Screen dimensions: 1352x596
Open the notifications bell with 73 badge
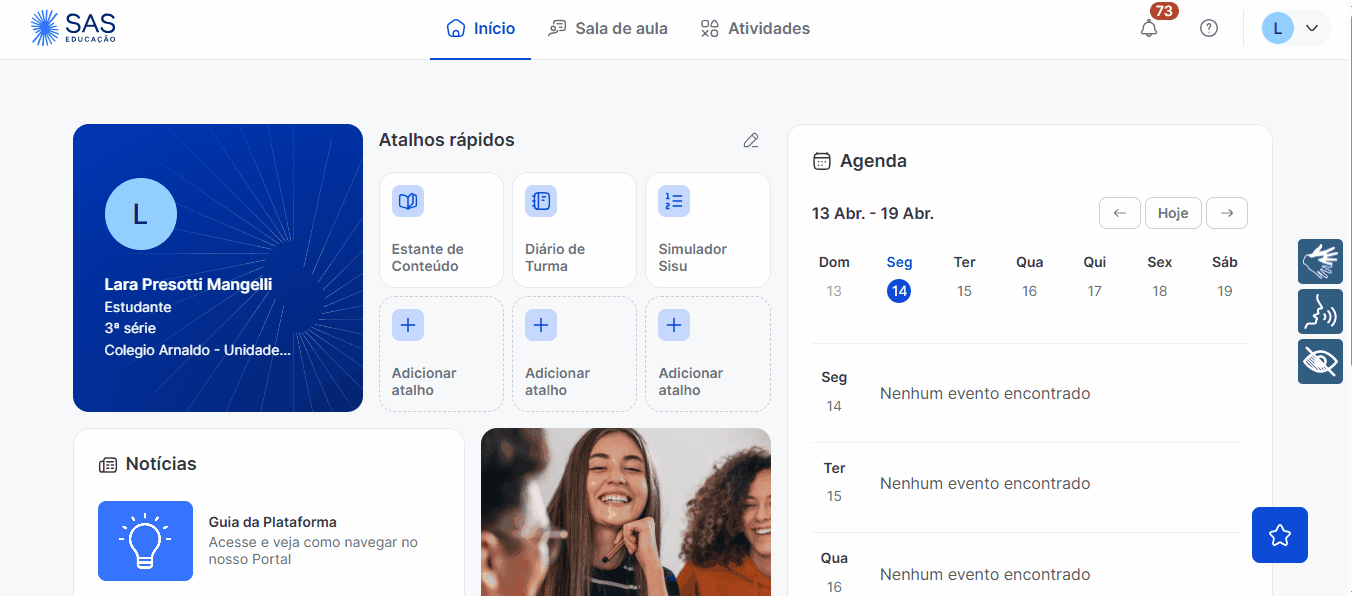[x=1149, y=28]
